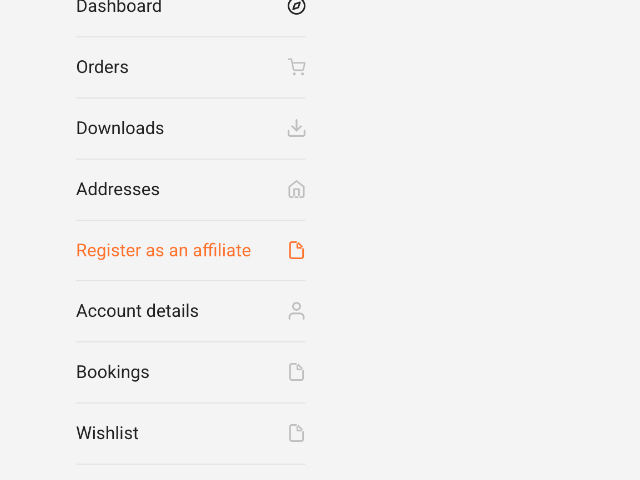
Task: Click the highlighted orange menu entry text
Action: 163,250
